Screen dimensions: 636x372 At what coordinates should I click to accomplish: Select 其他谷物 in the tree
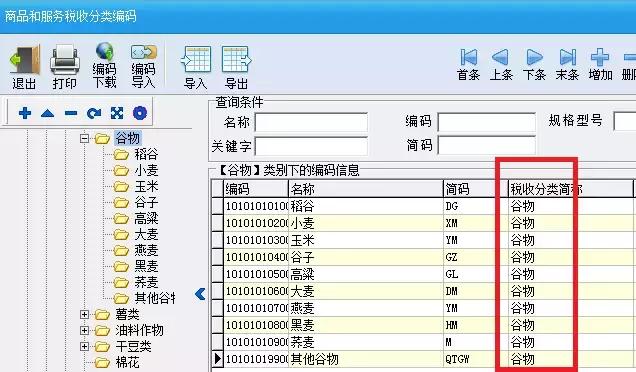[x=155, y=298]
